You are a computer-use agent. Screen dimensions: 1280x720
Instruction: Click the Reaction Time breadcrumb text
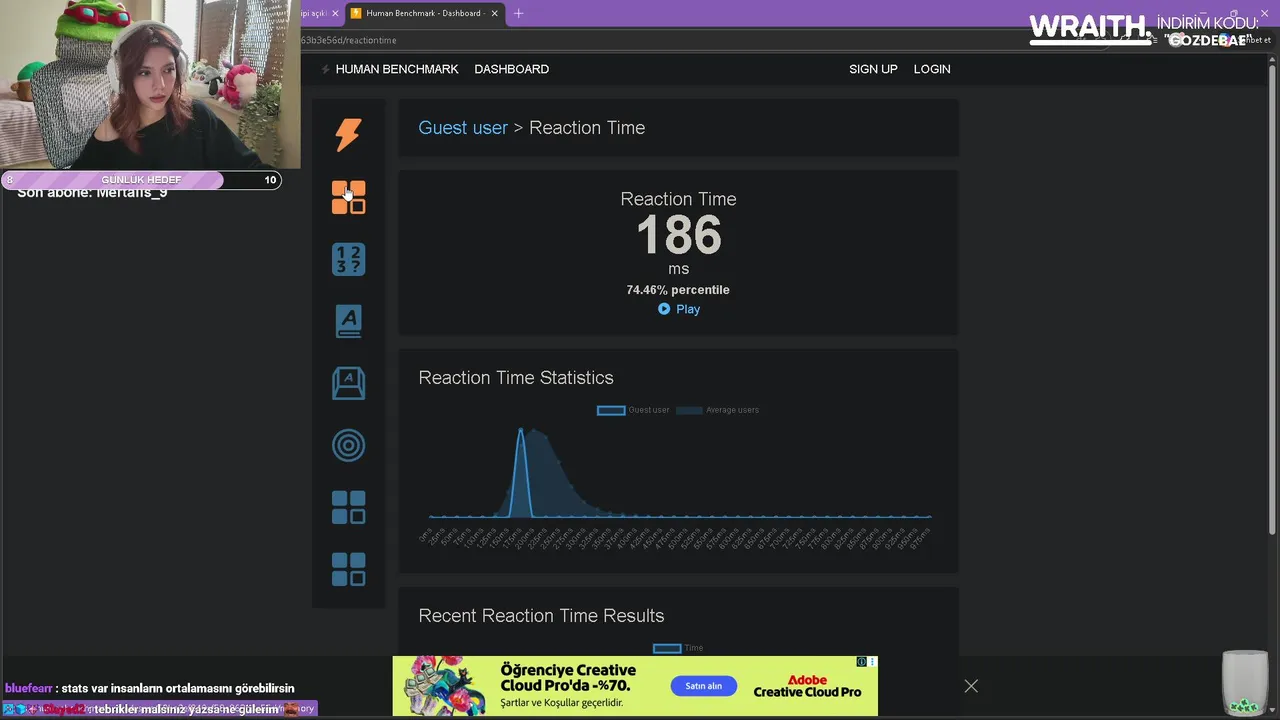587,128
